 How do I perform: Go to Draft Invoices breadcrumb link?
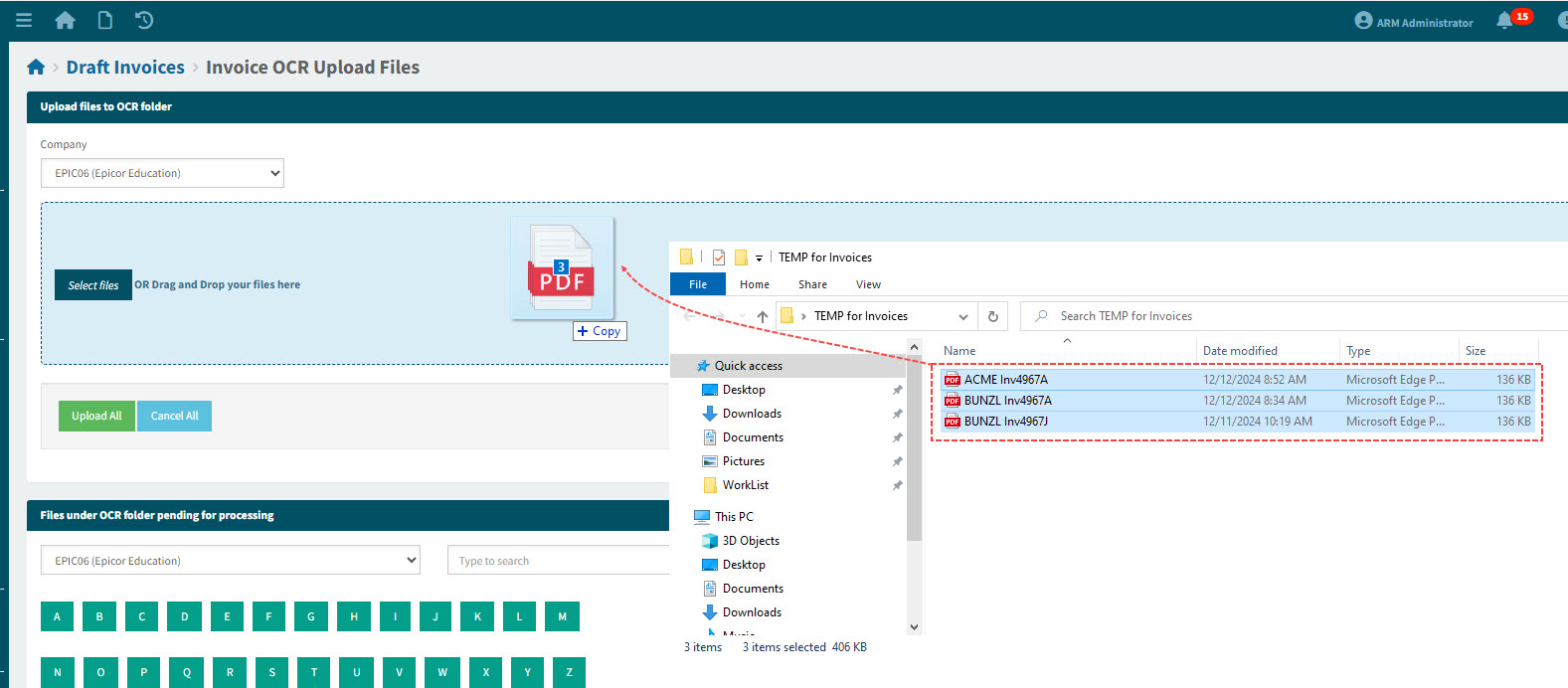point(125,68)
